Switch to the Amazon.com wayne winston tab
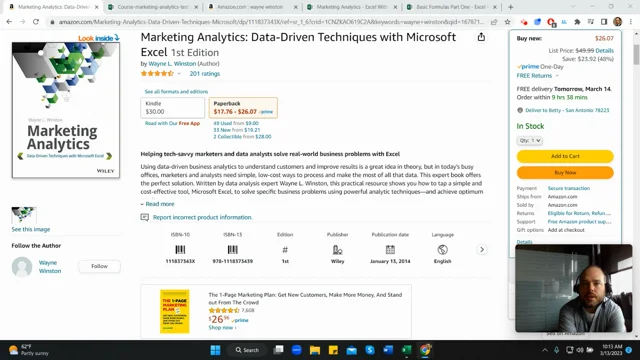This screenshot has width=640, height=360. 253,7
